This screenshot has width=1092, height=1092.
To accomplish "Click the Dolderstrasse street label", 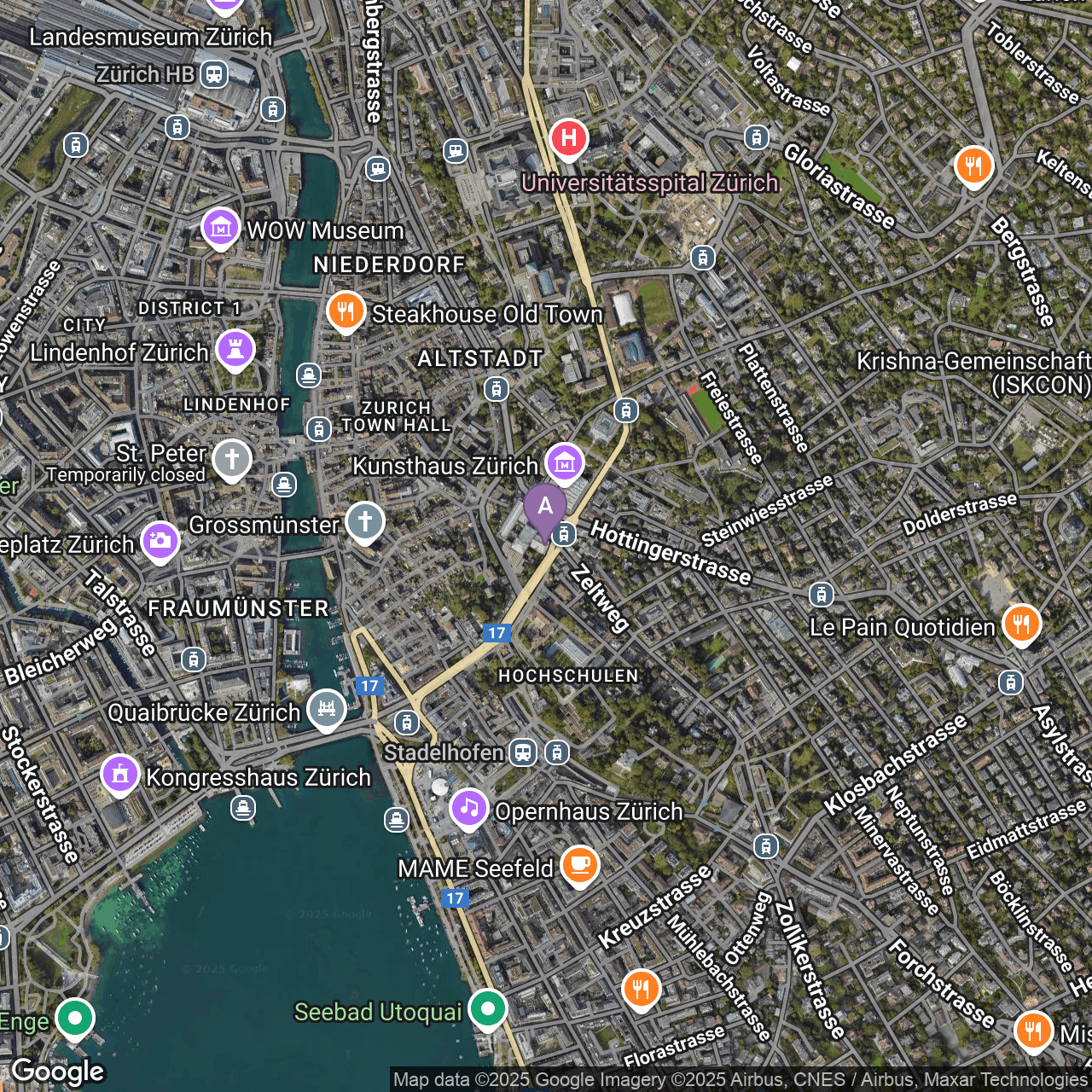I will pyautogui.click(x=960, y=514).
